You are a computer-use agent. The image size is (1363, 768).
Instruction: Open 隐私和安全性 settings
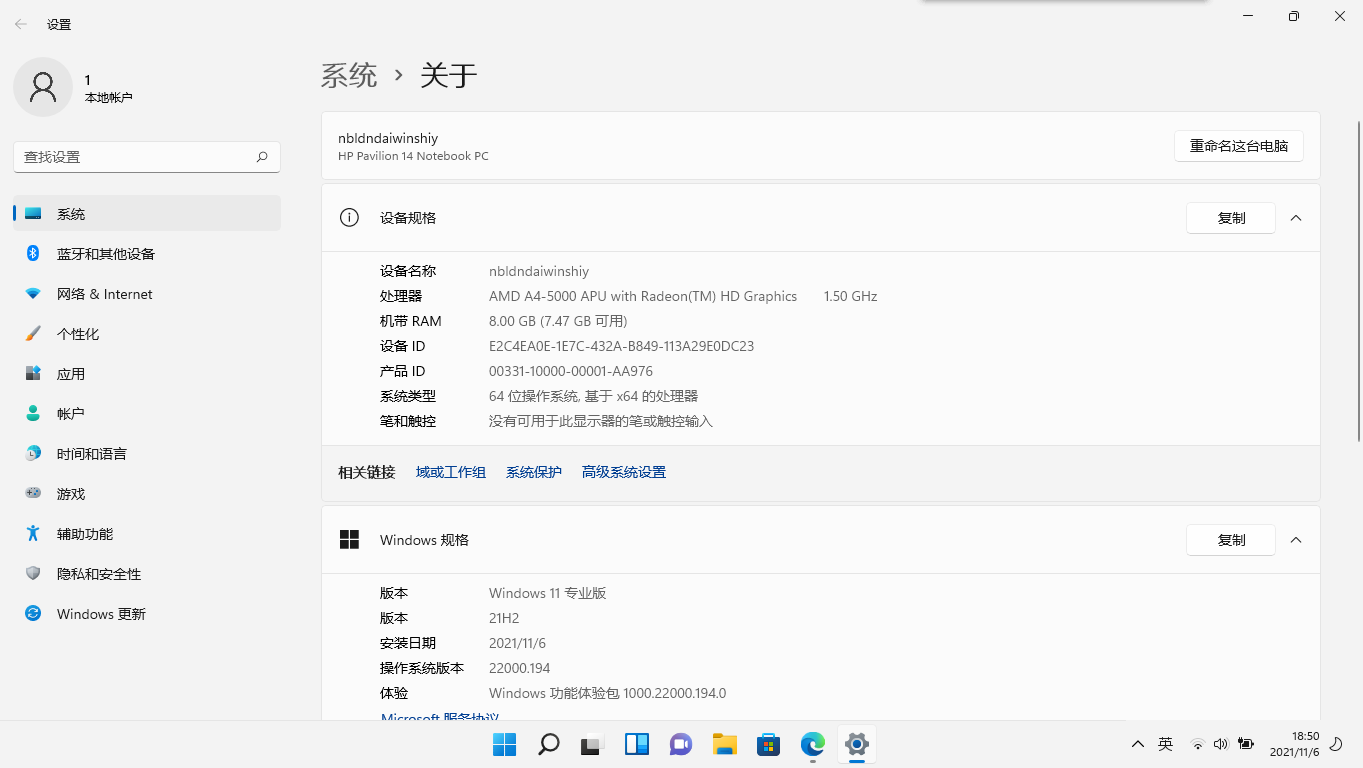(x=147, y=574)
